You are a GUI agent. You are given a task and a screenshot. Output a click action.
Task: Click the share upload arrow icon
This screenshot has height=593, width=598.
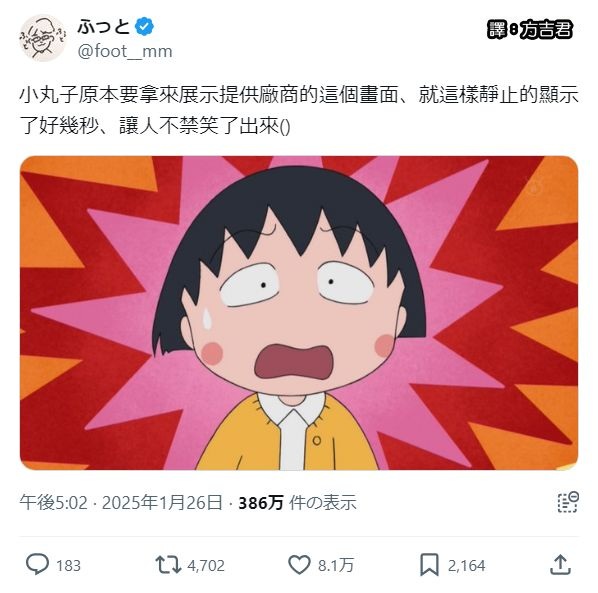tap(560, 565)
